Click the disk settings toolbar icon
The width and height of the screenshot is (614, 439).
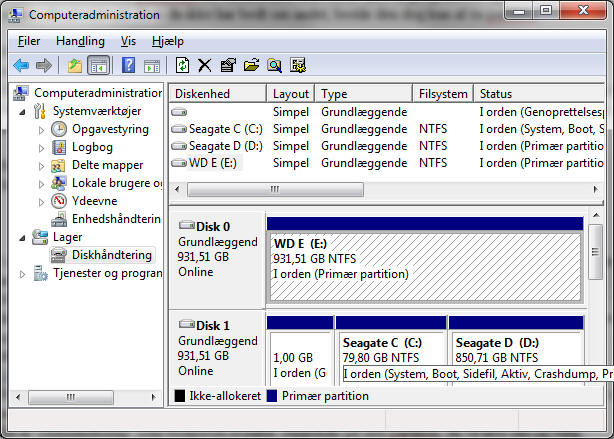click(298, 65)
